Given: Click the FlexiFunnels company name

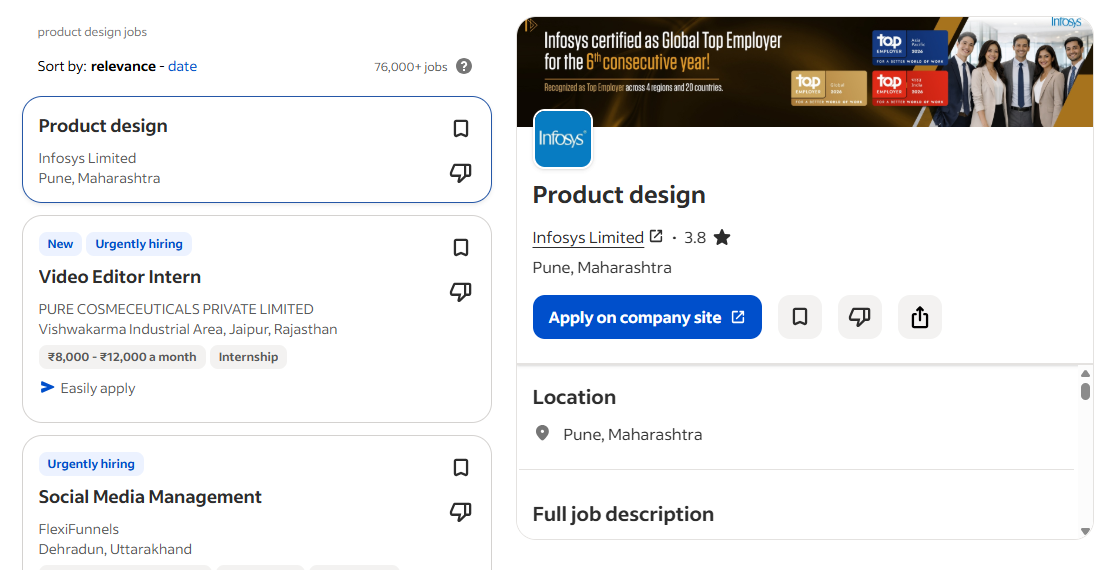Looking at the screenshot, I should click(79, 529).
